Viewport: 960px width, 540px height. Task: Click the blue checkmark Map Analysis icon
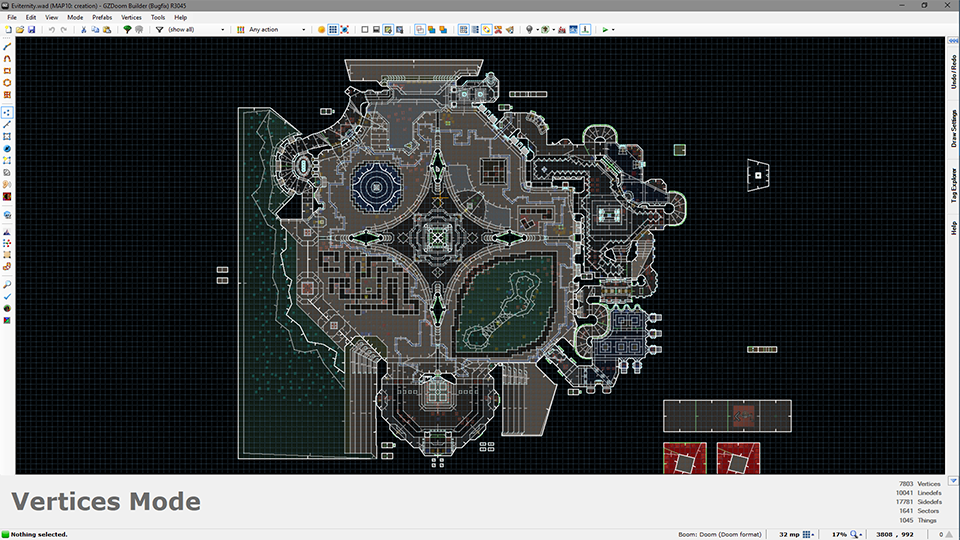(x=7, y=297)
